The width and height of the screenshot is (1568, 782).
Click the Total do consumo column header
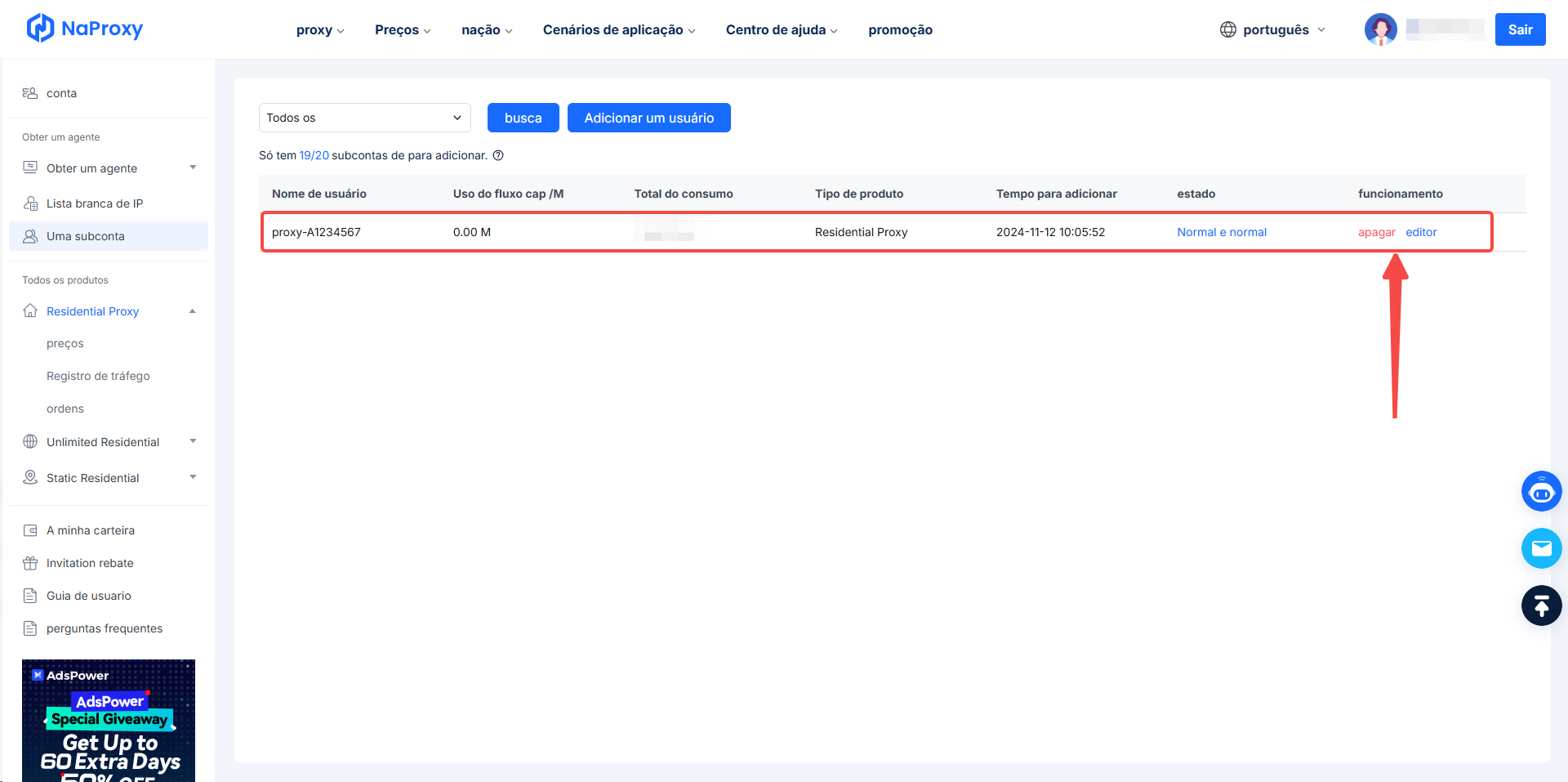tap(684, 194)
